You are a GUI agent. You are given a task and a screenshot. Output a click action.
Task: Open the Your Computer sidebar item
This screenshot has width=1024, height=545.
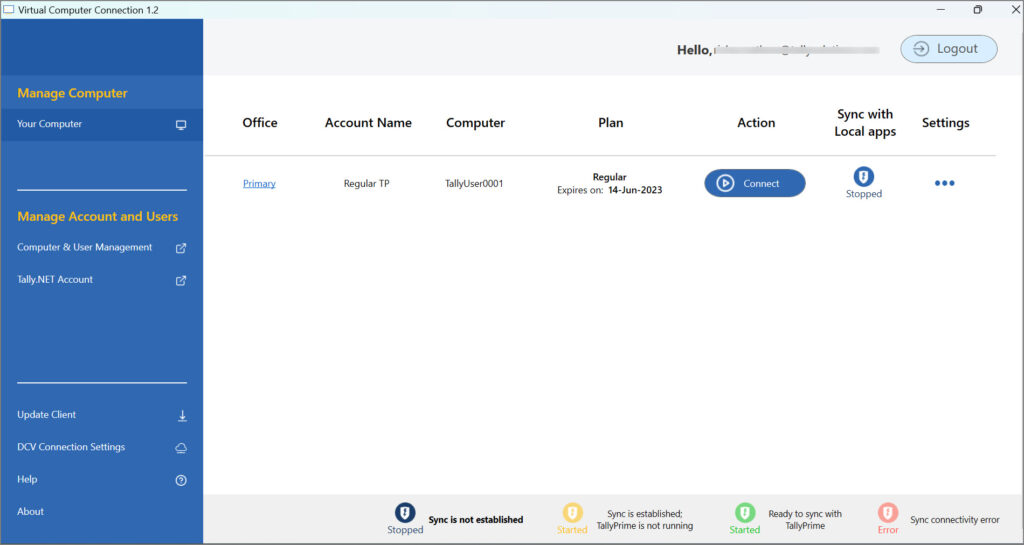[102, 124]
